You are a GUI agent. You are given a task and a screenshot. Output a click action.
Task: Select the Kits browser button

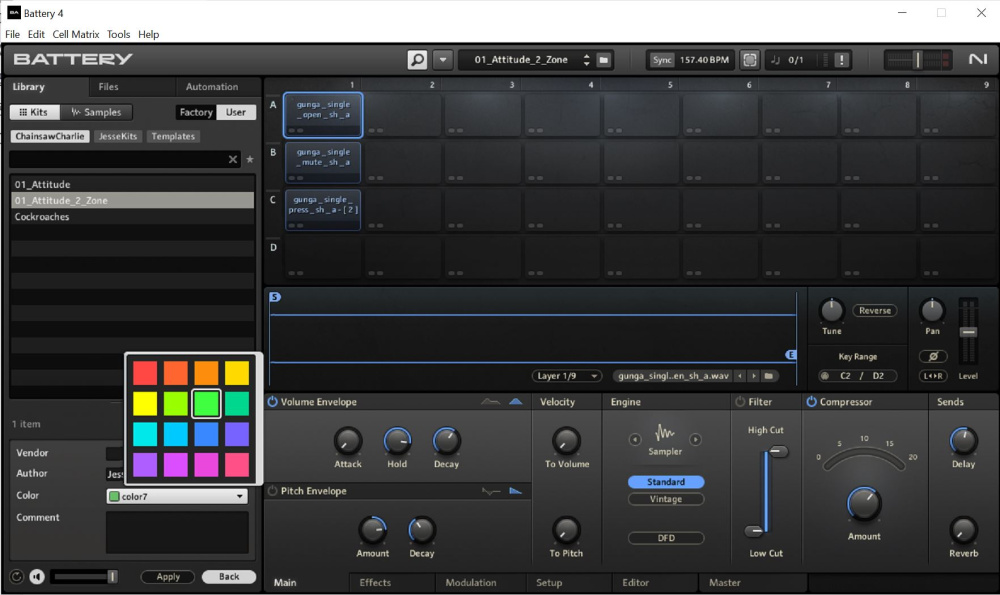coord(34,112)
